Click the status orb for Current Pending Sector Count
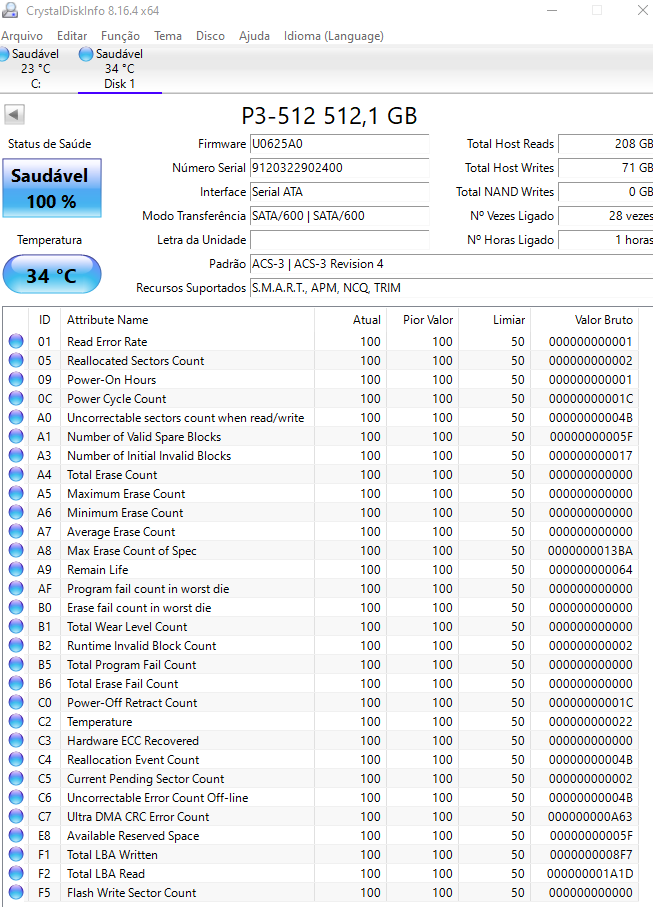 tap(16, 779)
